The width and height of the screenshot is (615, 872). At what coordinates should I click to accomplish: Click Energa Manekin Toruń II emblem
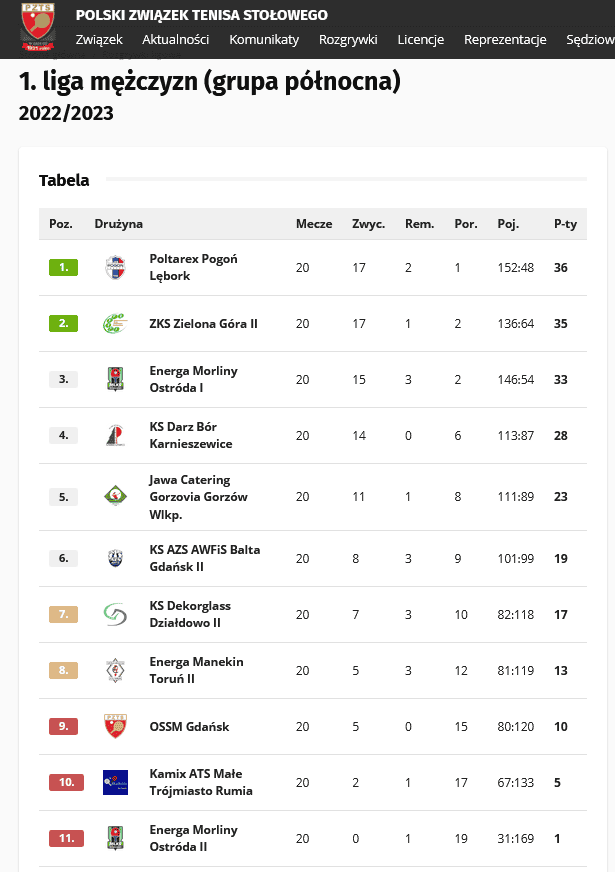pos(116,671)
